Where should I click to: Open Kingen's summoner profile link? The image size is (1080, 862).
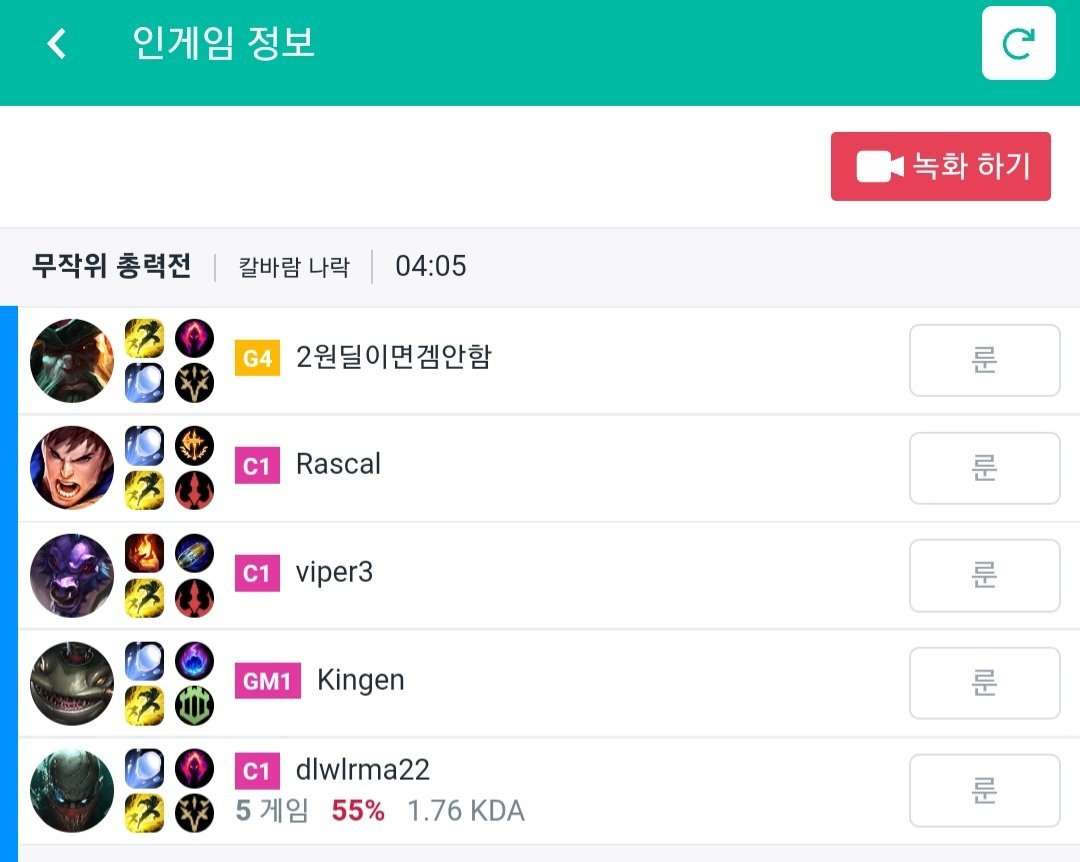pyautogui.click(x=360, y=681)
